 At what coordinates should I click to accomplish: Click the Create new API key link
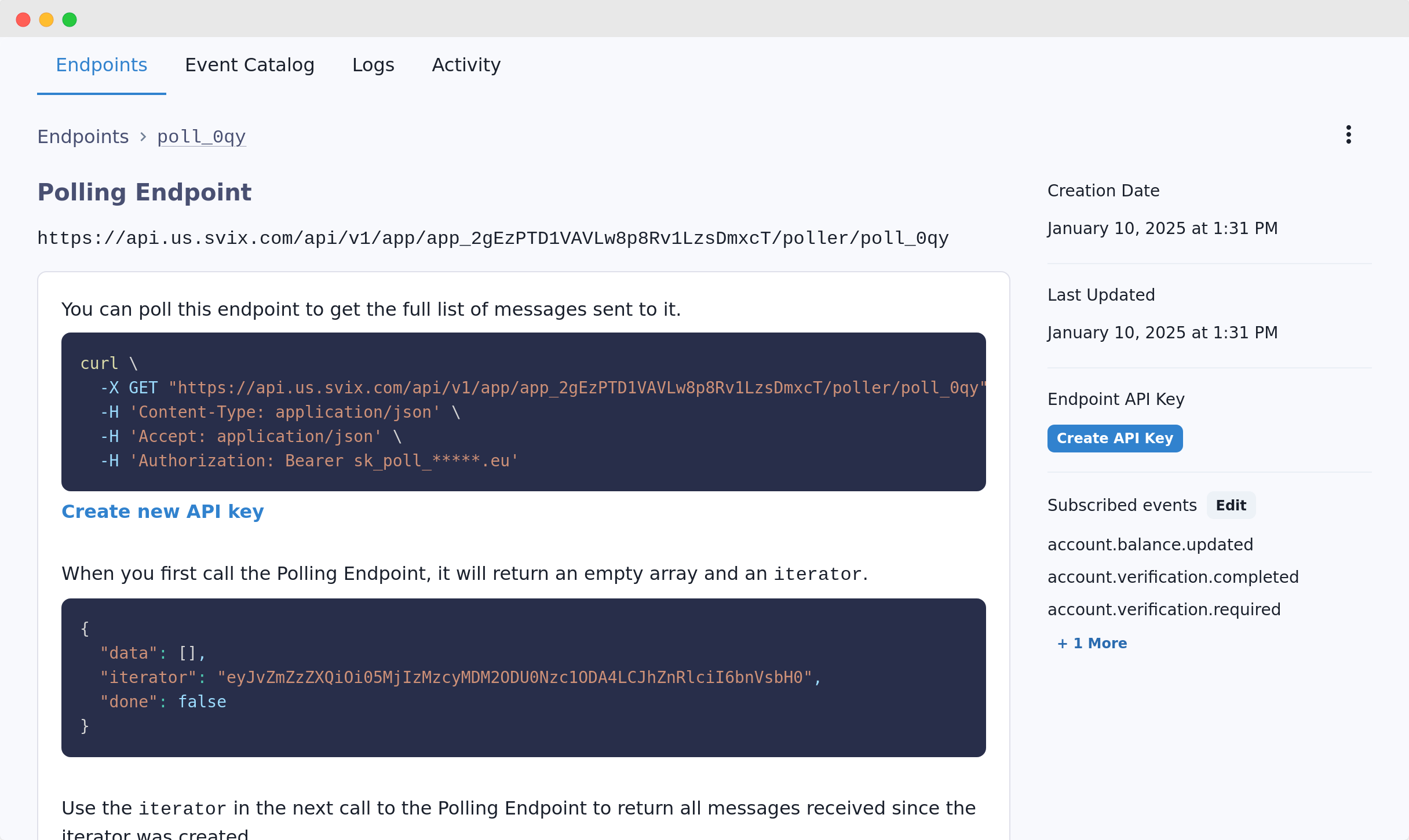coord(163,511)
